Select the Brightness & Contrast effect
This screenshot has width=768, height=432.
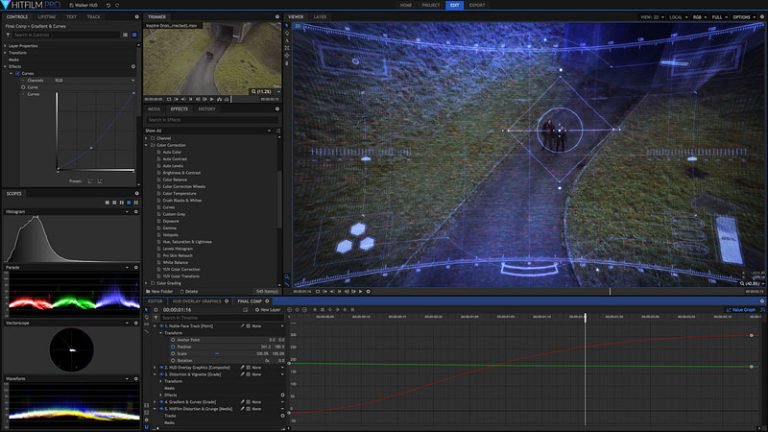pyautogui.click(x=181, y=173)
